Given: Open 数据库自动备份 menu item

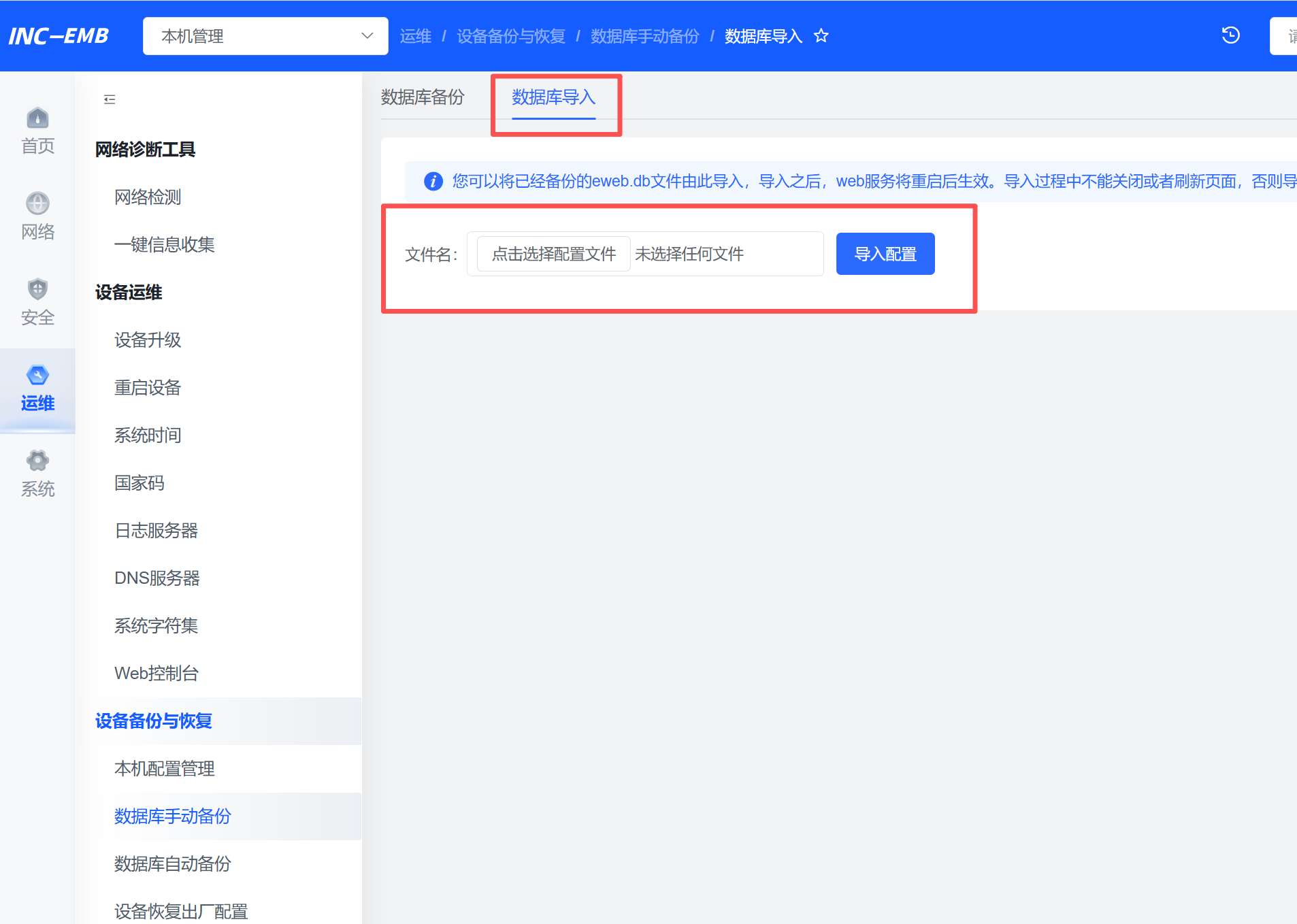Looking at the screenshot, I should [173, 864].
